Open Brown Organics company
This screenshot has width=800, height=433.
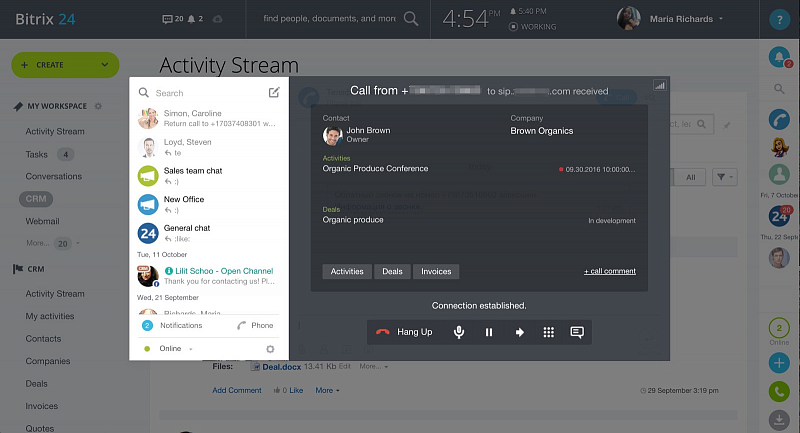click(542, 131)
